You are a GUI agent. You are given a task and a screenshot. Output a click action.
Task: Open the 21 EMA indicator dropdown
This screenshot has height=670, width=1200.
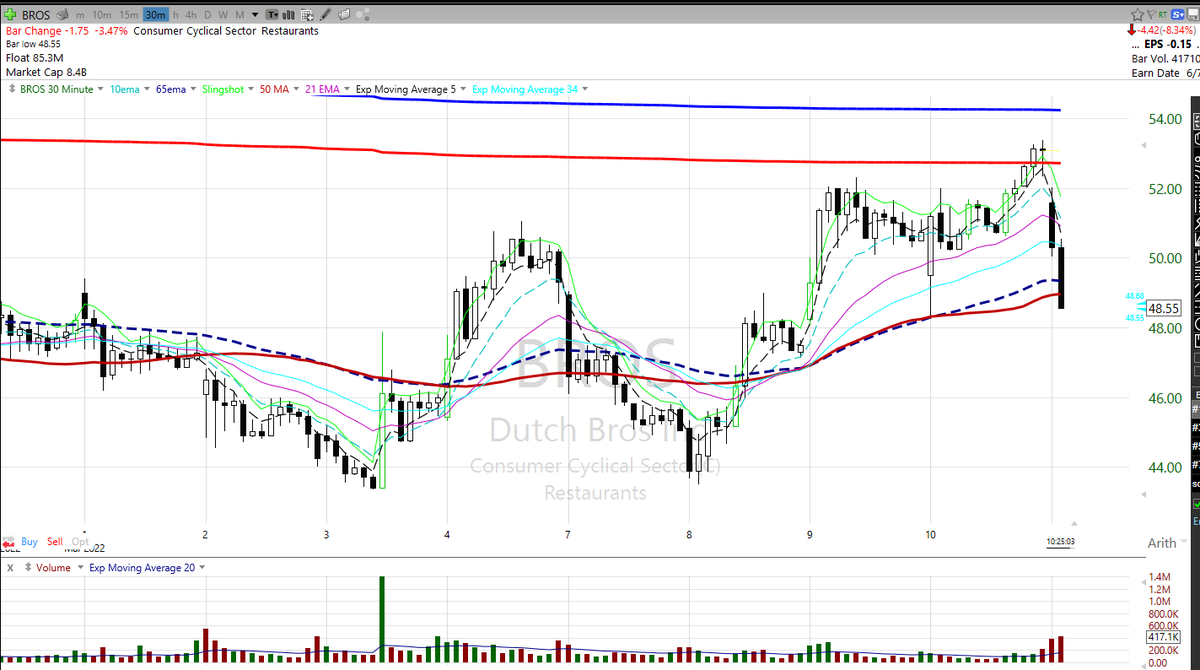pos(345,90)
